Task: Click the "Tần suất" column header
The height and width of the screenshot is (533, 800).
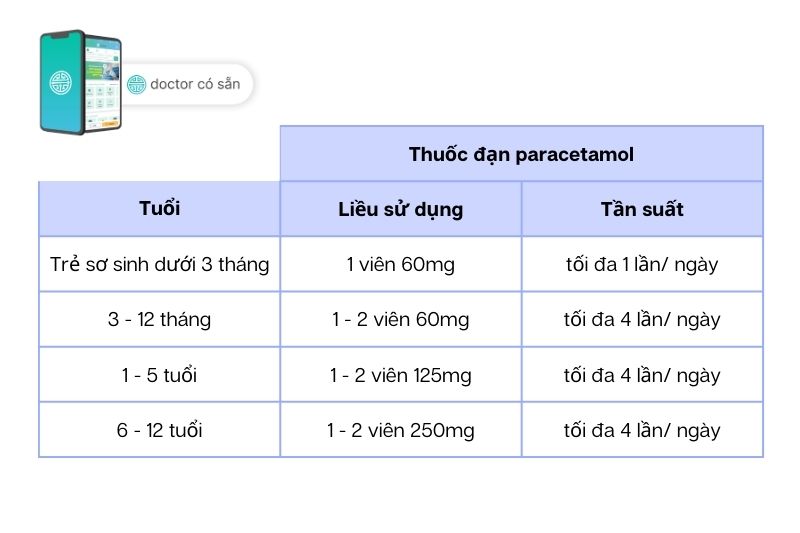Action: [642, 209]
